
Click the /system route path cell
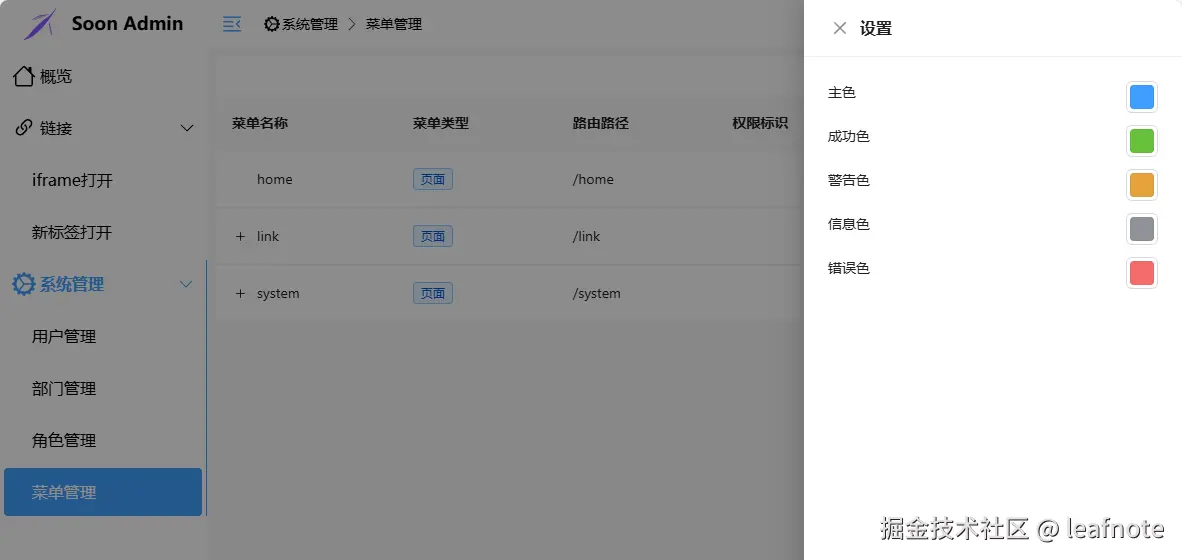[597, 293]
